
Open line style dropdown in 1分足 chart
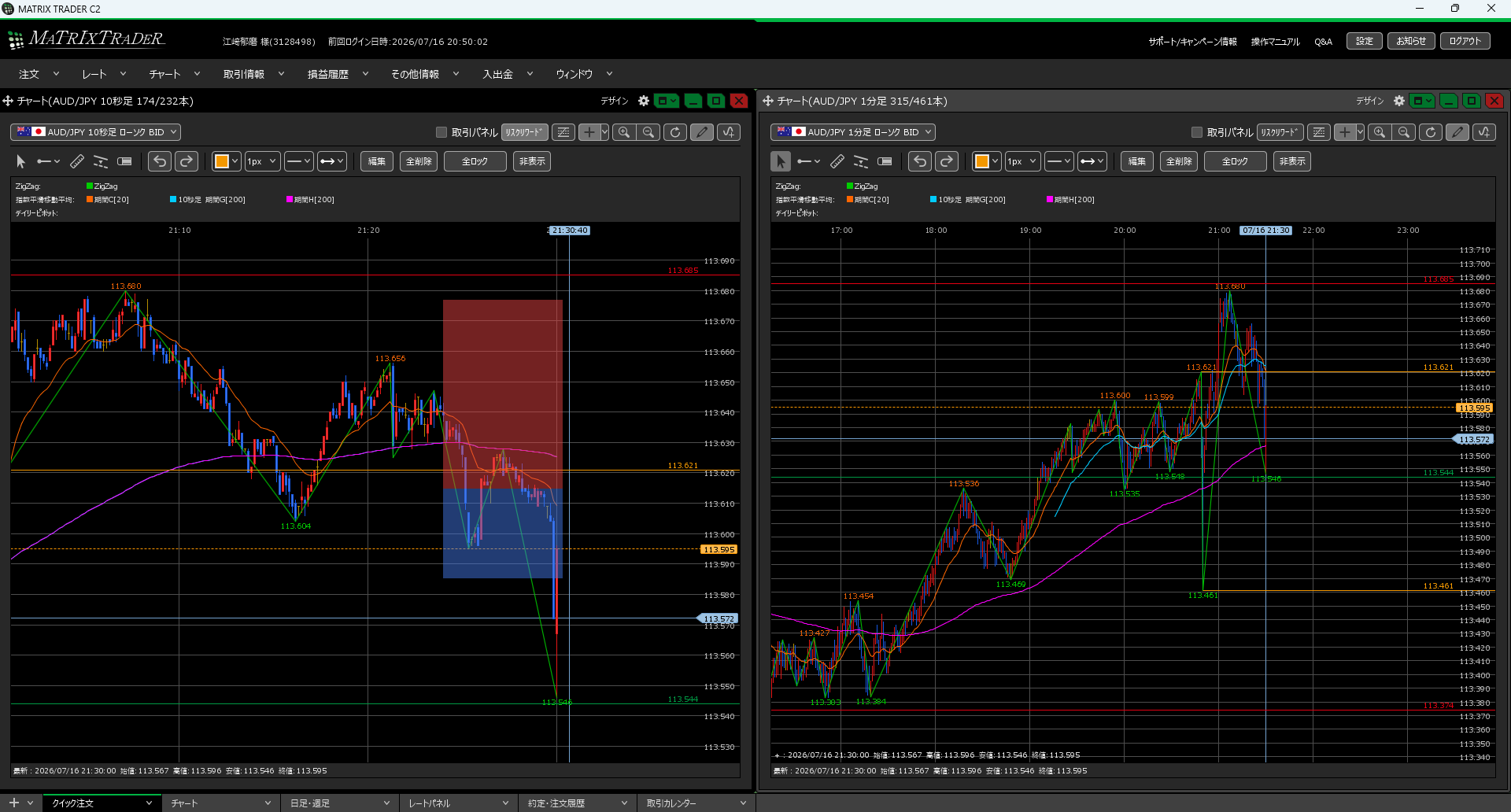[1059, 161]
